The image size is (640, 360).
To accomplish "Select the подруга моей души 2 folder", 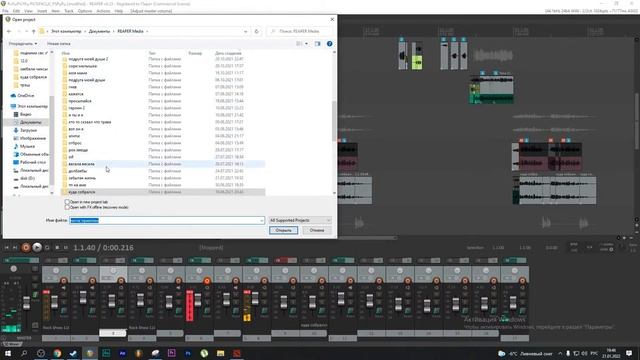I will click(x=162, y=59).
